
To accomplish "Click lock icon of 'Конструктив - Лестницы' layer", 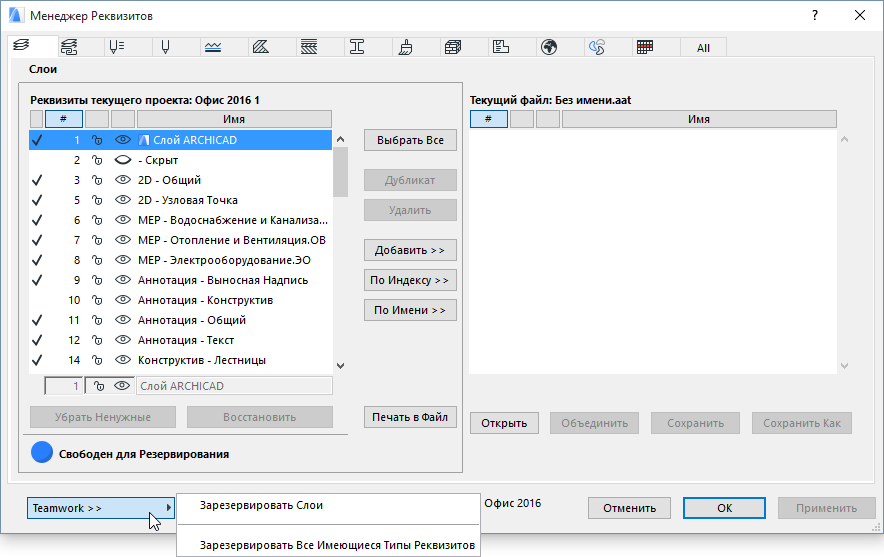I will 97,360.
